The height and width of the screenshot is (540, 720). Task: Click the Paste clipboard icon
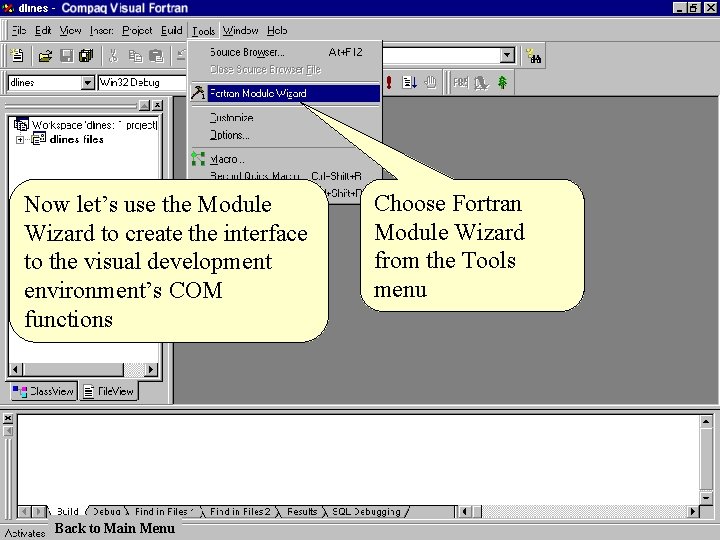pyautogui.click(x=156, y=56)
